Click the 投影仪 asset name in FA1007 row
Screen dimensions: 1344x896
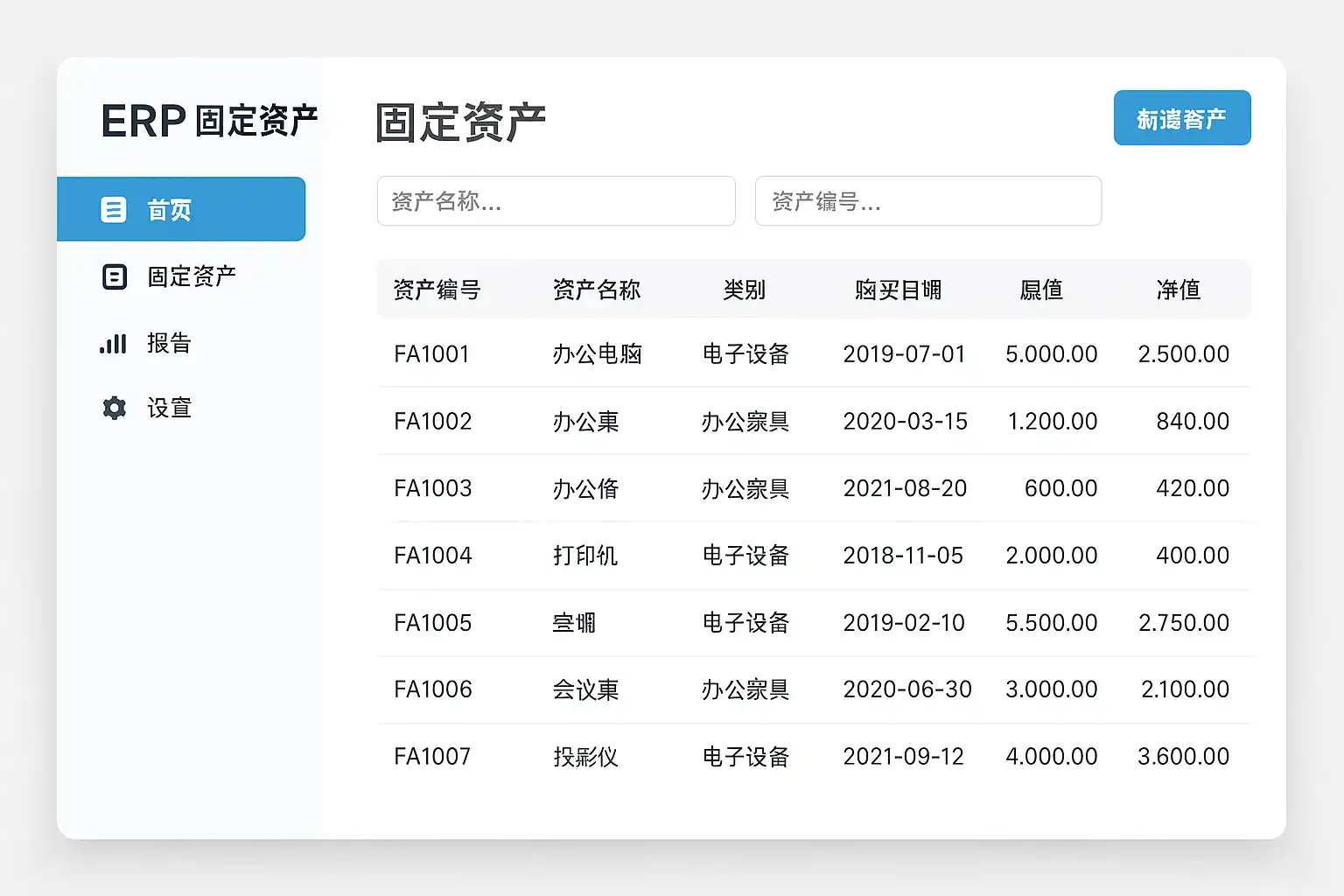[x=585, y=757]
